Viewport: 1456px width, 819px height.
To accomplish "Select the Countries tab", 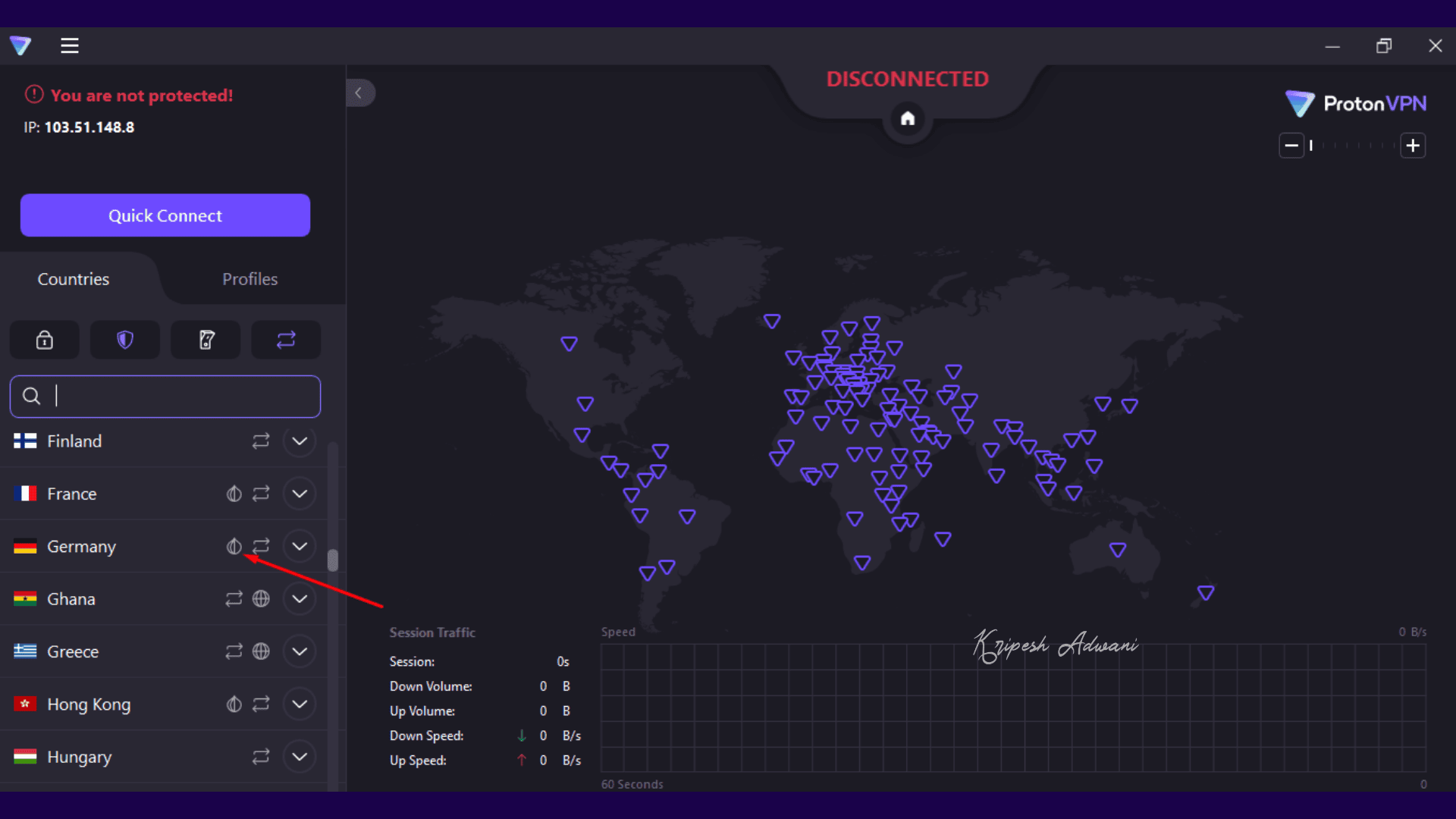I will 74,279.
